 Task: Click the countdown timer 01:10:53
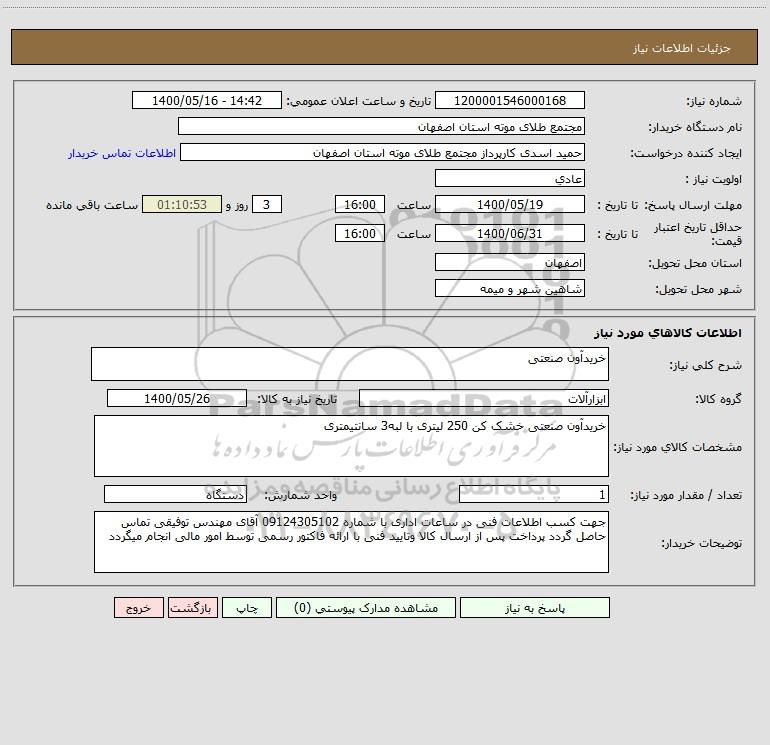pos(182,204)
